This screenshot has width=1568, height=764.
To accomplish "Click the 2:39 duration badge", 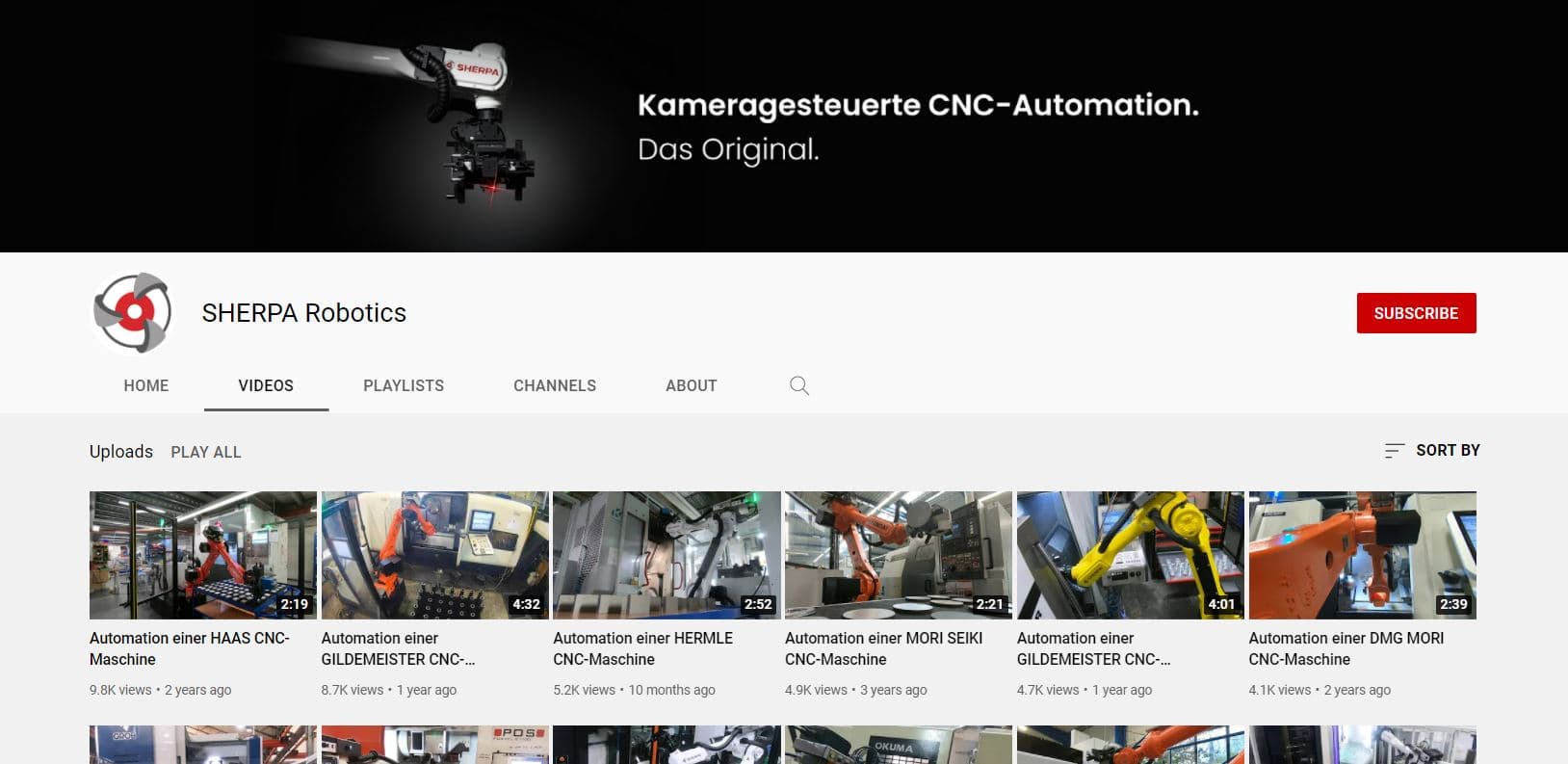I will point(1453,604).
